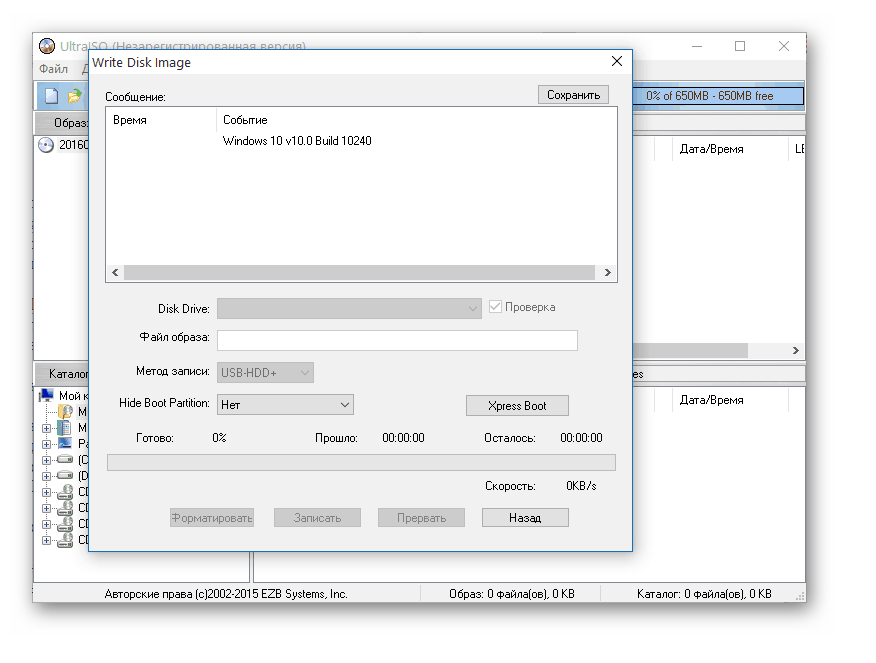This screenshot has height=663, width=876.
Task: Click the write progress bar
Action: (361, 462)
